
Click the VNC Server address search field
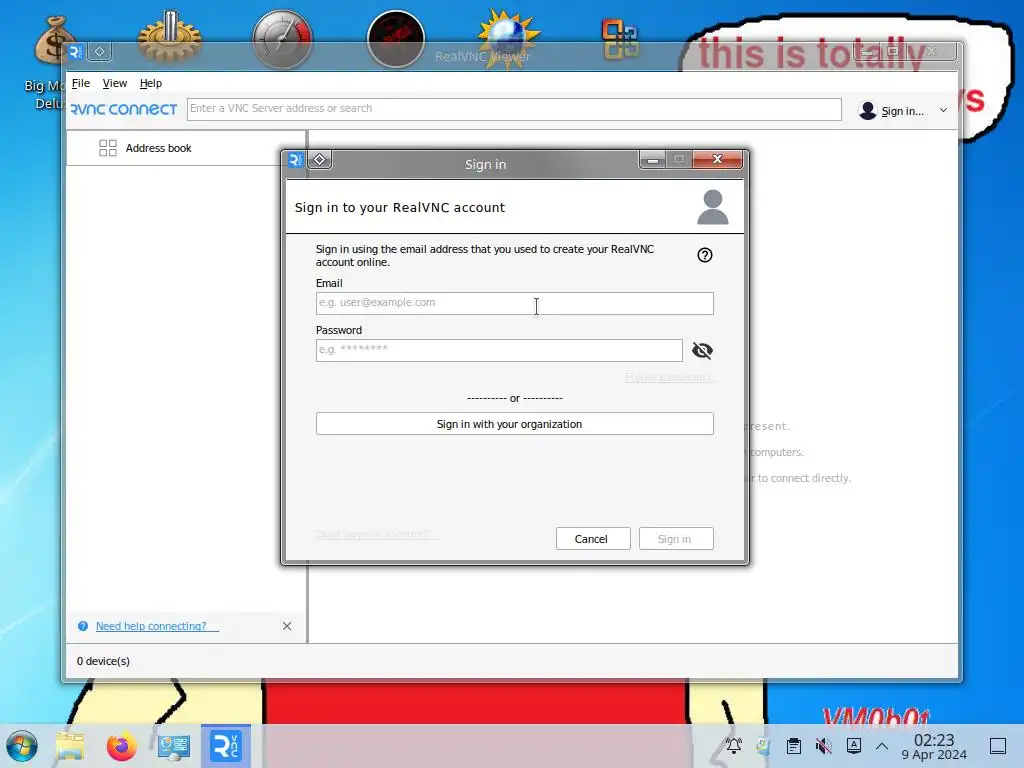point(514,109)
